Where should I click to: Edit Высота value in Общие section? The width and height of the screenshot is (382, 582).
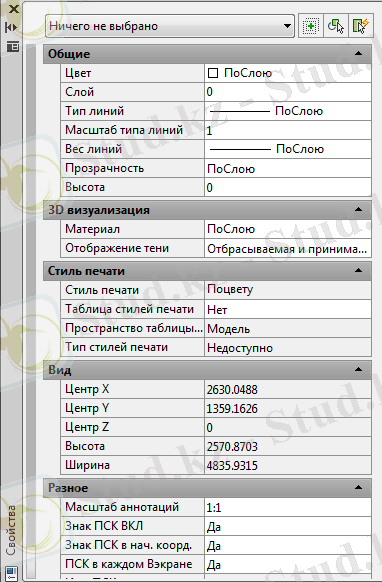(x=288, y=187)
